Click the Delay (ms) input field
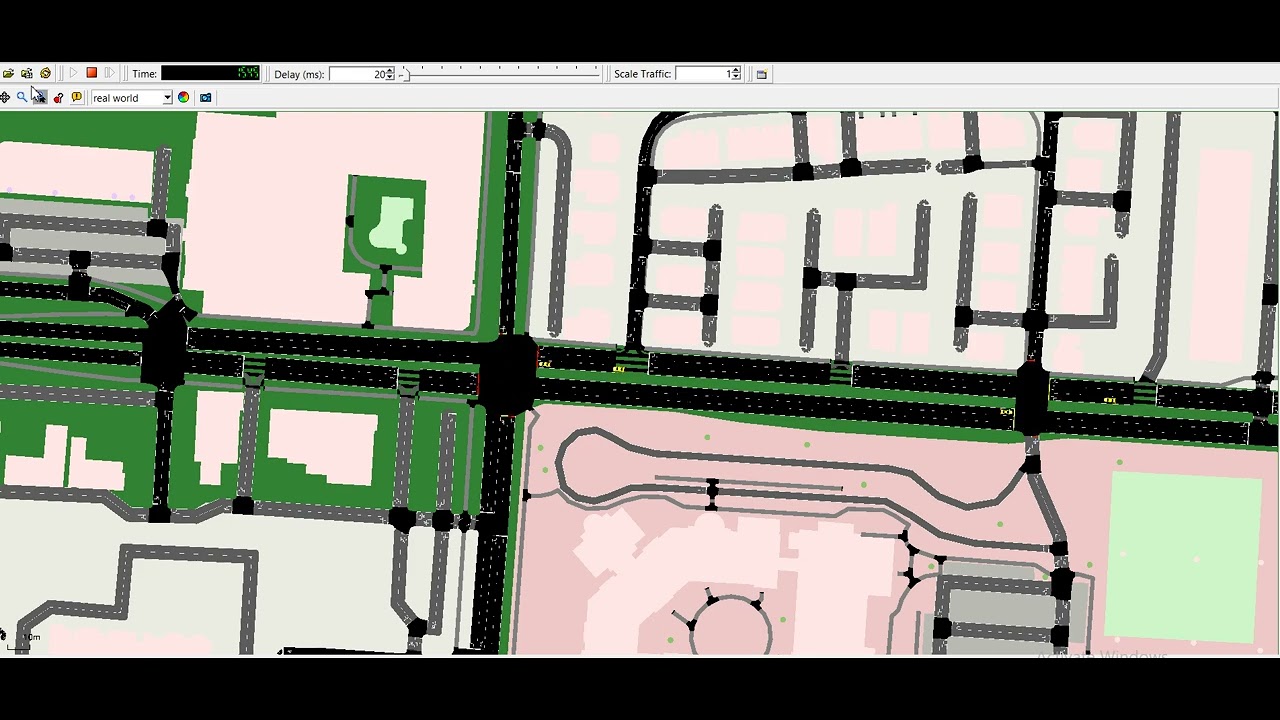Viewport: 1280px width, 720px height. (357, 74)
